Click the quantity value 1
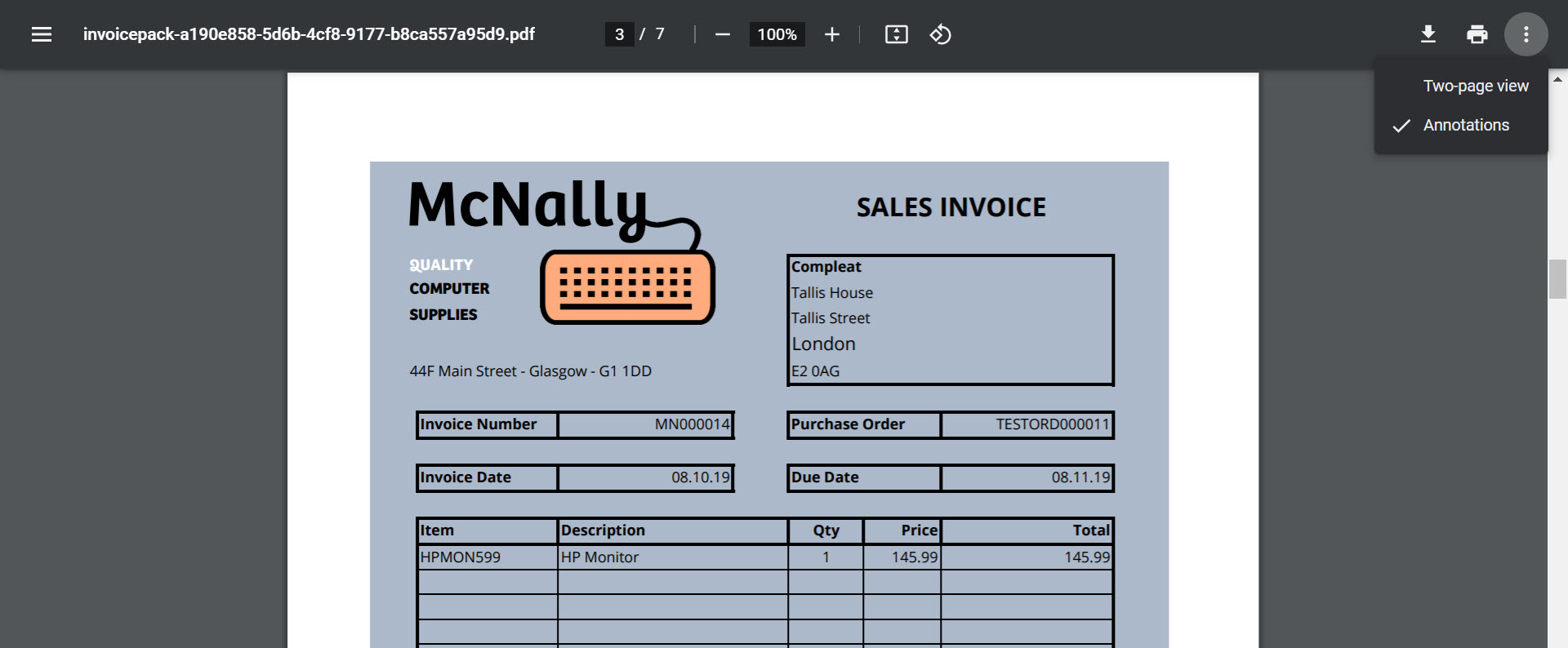1568x648 pixels. 826,557
